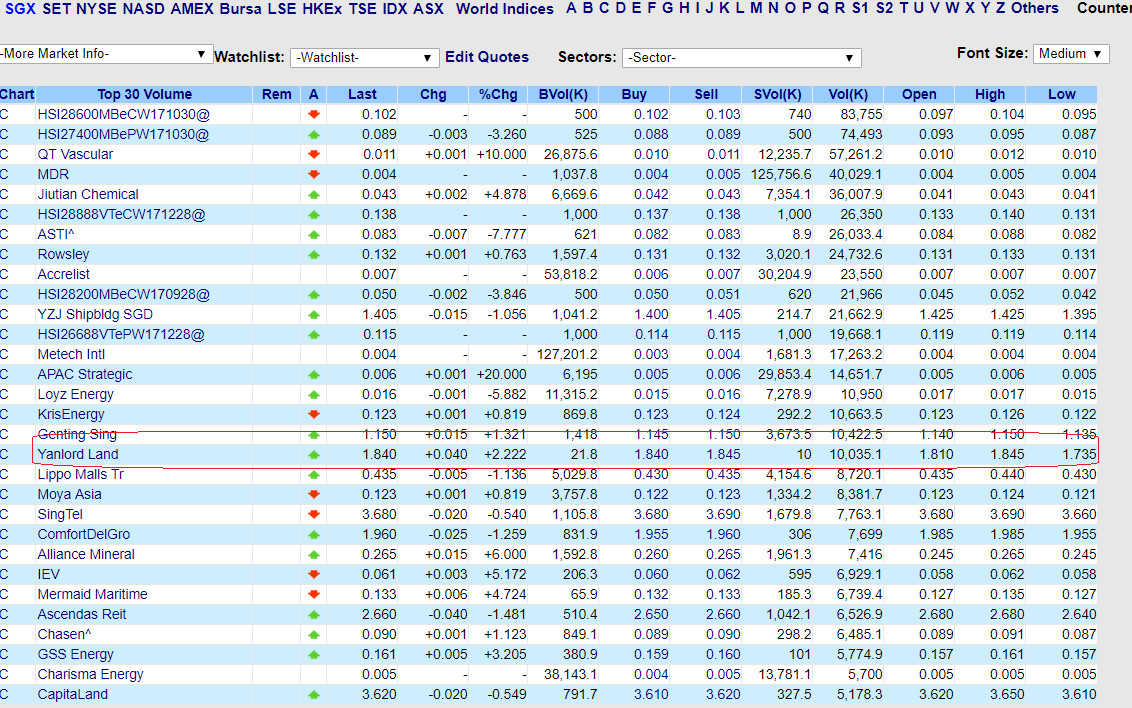Open the chart icon for Accrelist
The width and height of the screenshot is (1132, 708).
(x=5, y=274)
